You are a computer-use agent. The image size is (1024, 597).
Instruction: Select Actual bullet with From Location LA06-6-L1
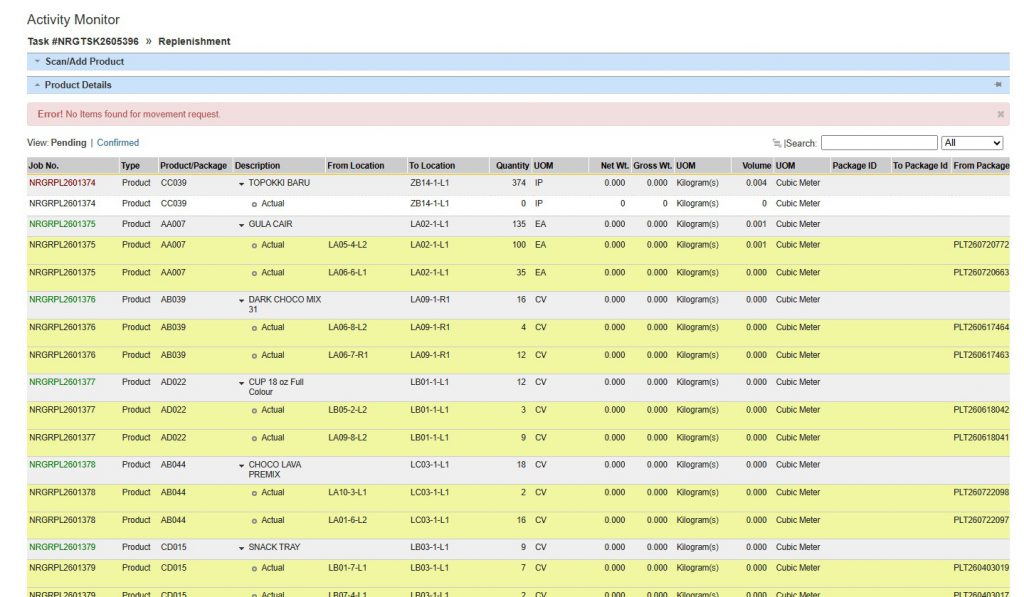pos(254,274)
